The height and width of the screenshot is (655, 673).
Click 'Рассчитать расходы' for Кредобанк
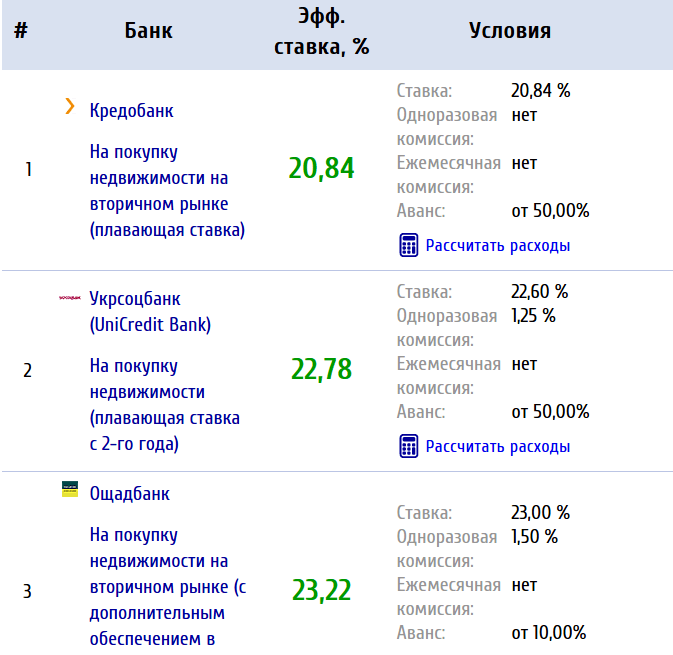click(498, 246)
